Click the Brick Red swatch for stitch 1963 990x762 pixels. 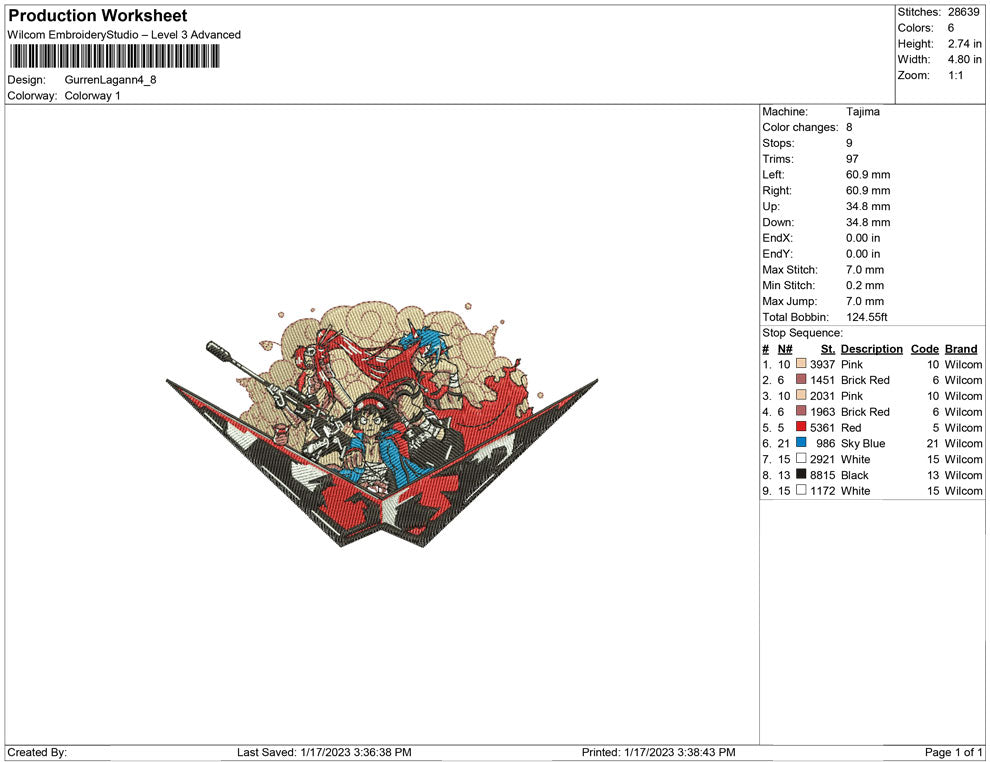pyautogui.click(x=801, y=411)
